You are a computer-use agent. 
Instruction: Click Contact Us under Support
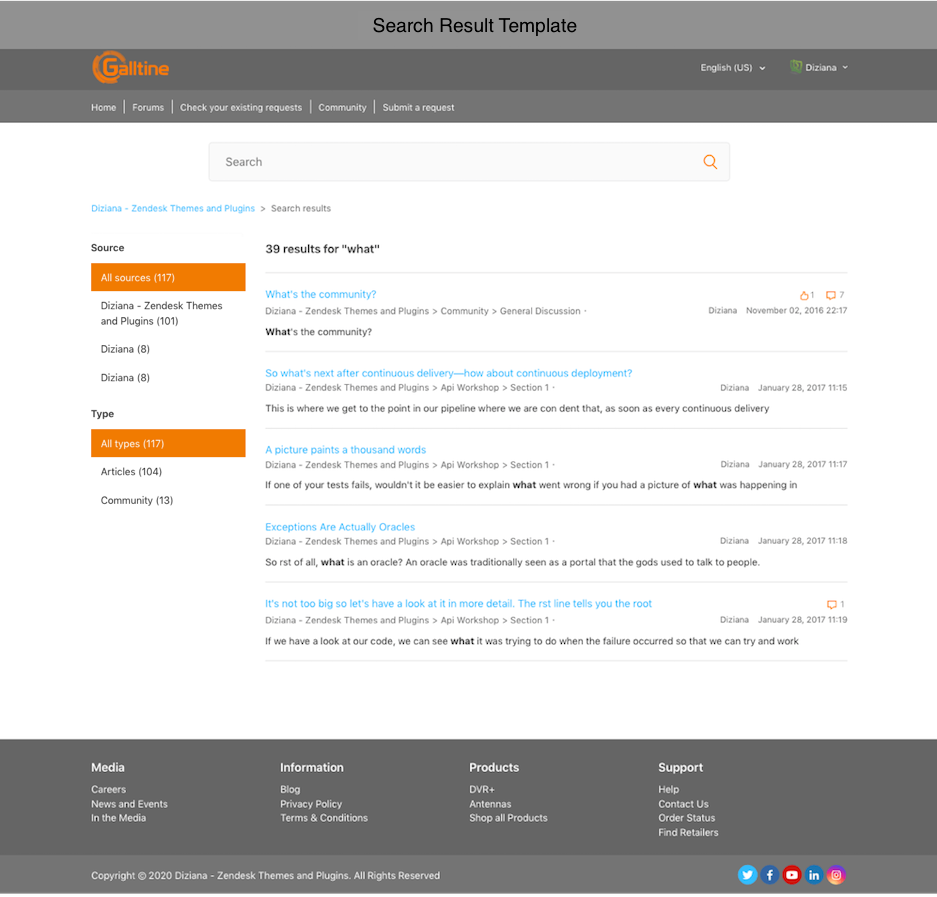(683, 804)
